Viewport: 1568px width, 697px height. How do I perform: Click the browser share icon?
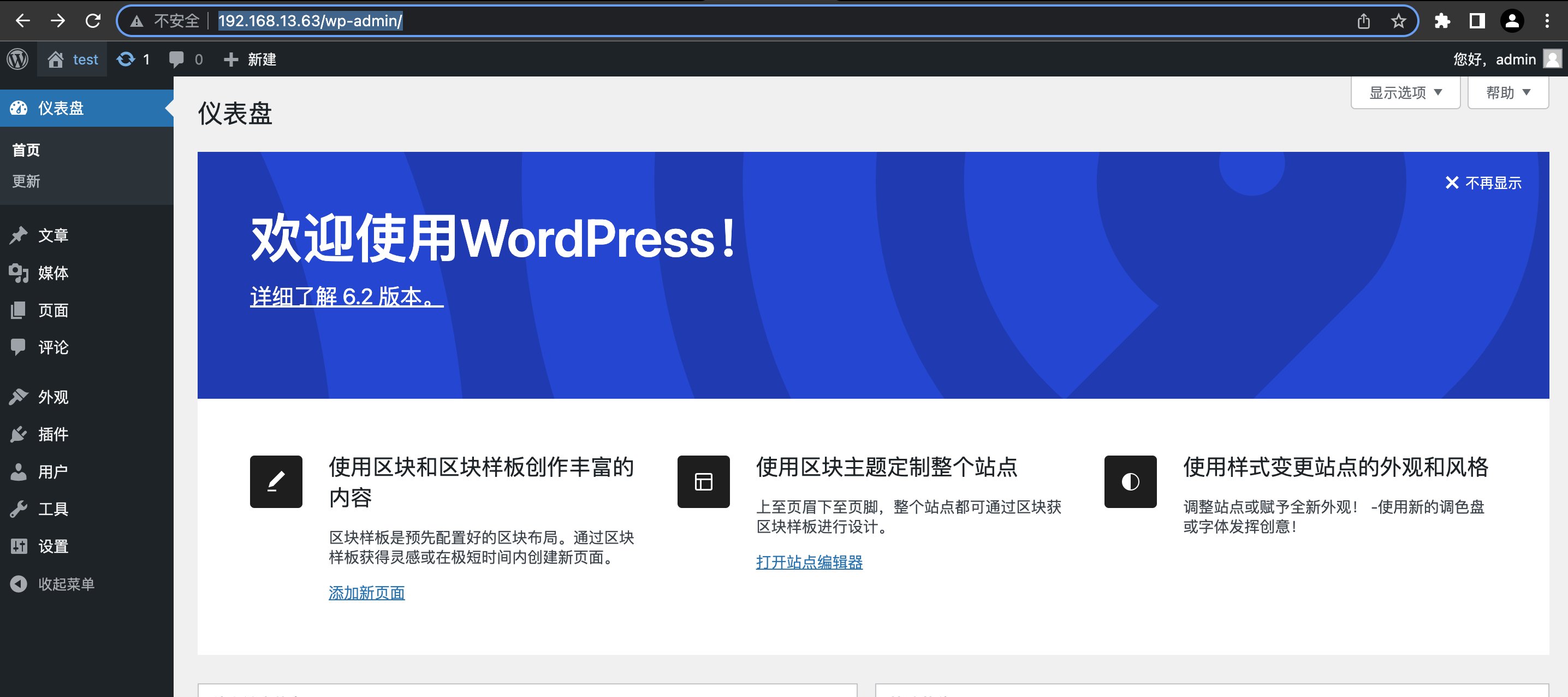pos(1363,21)
